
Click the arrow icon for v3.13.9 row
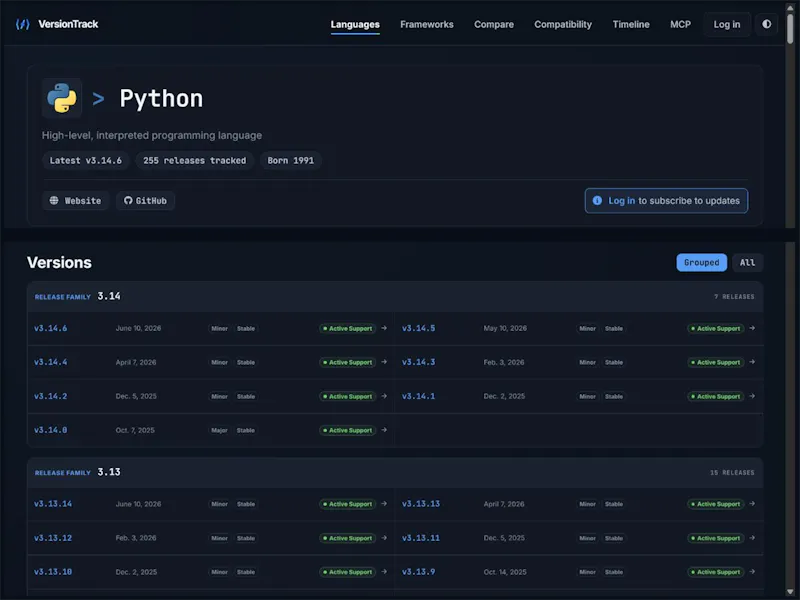pyautogui.click(x=752, y=571)
